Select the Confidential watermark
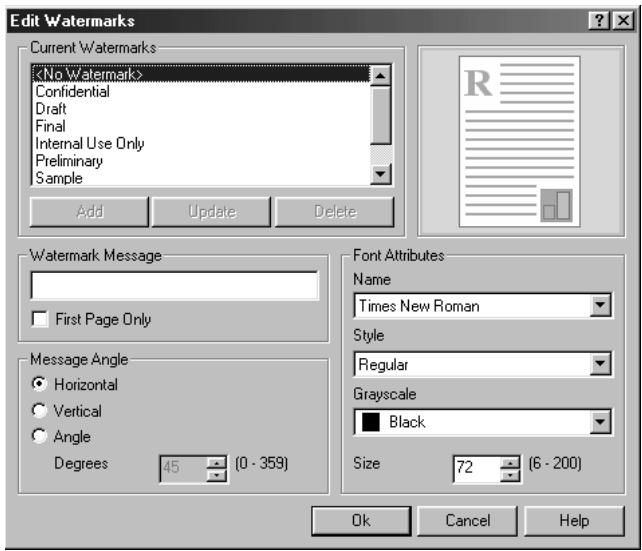The height and width of the screenshot is (551, 642). coord(201,91)
